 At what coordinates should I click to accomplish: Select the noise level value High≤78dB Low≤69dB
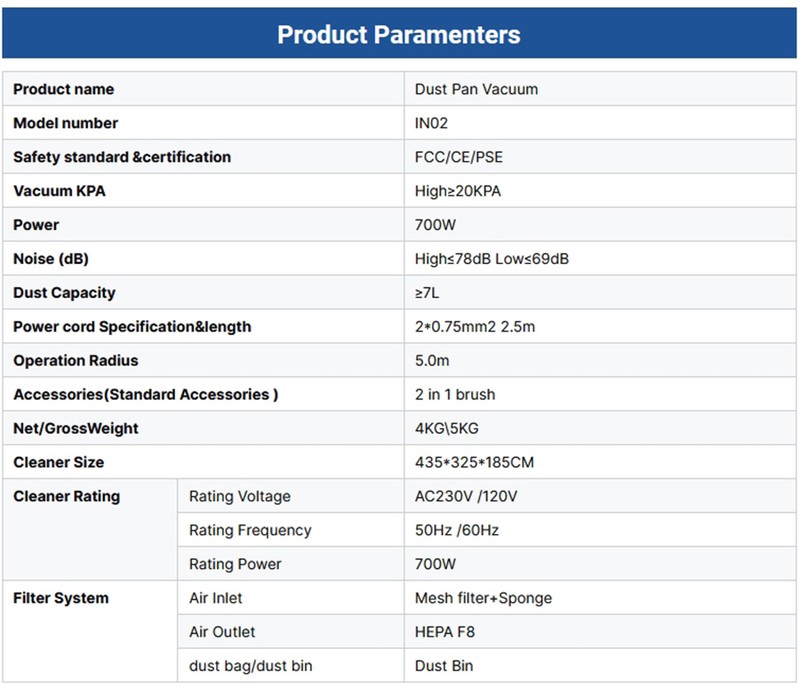pyautogui.click(x=492, y=259)
